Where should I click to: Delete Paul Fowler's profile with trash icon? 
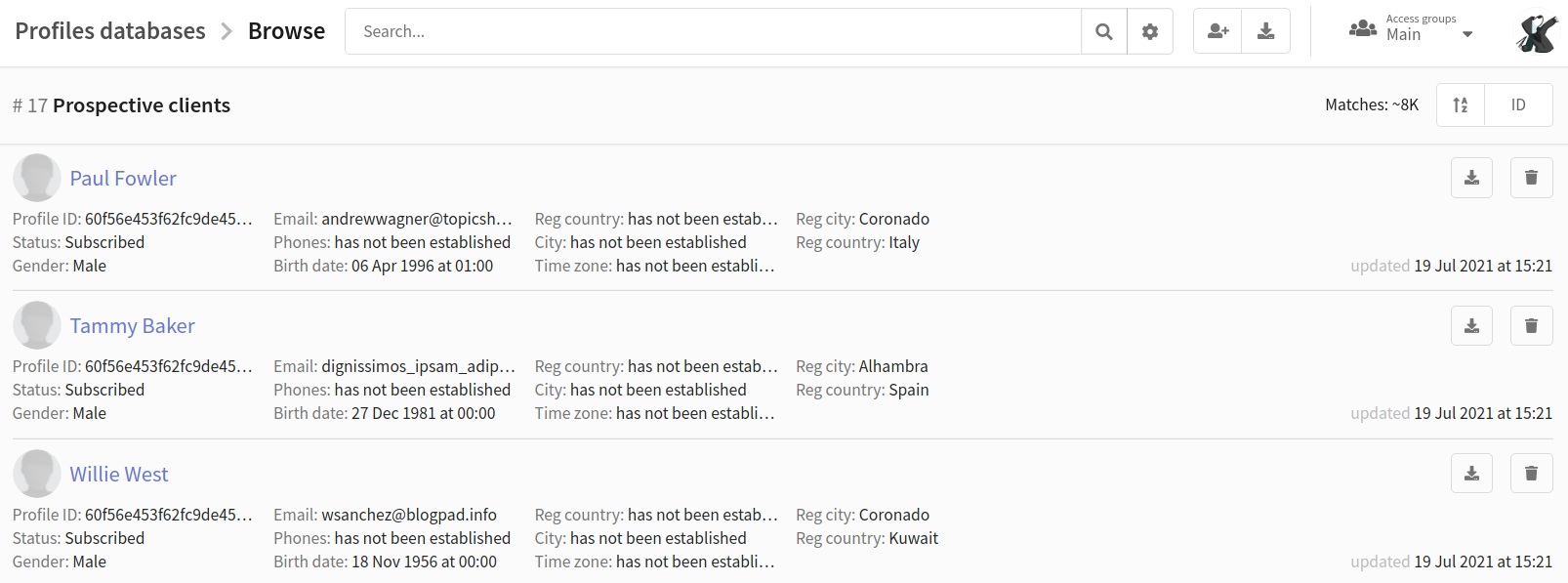click(x=1532, y=178)
